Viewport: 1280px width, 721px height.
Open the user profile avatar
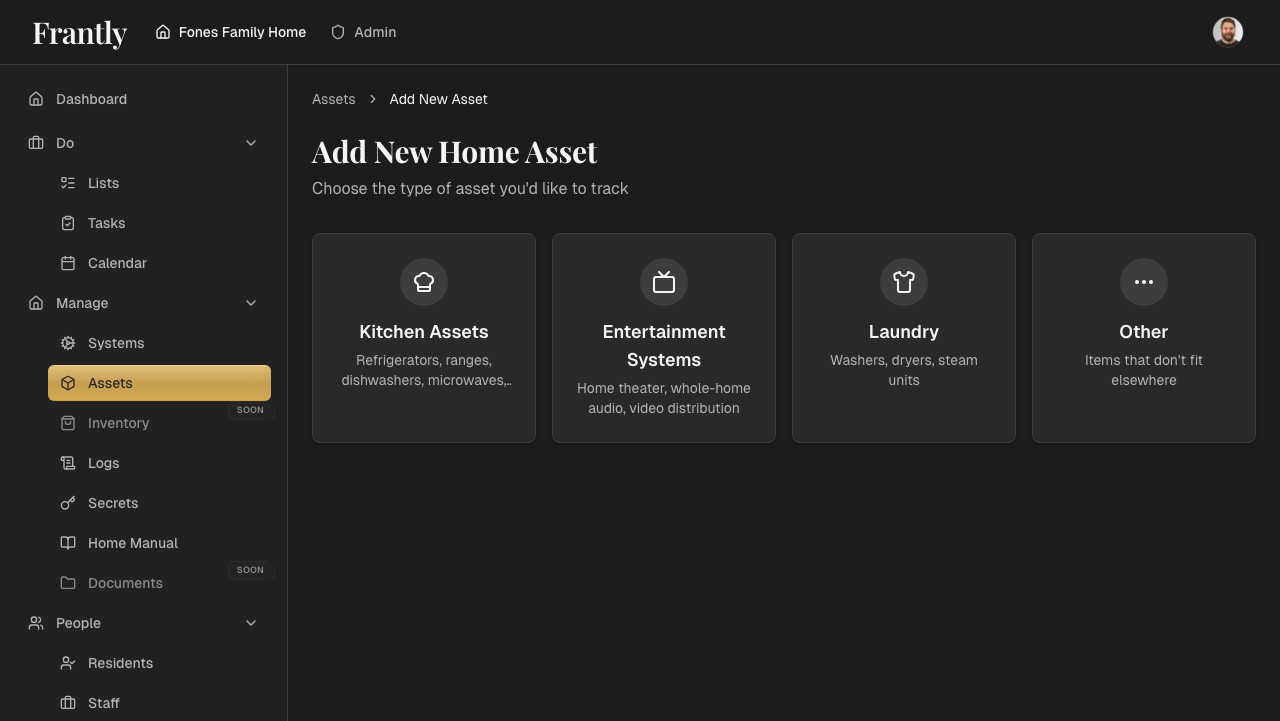[1228, 31]
